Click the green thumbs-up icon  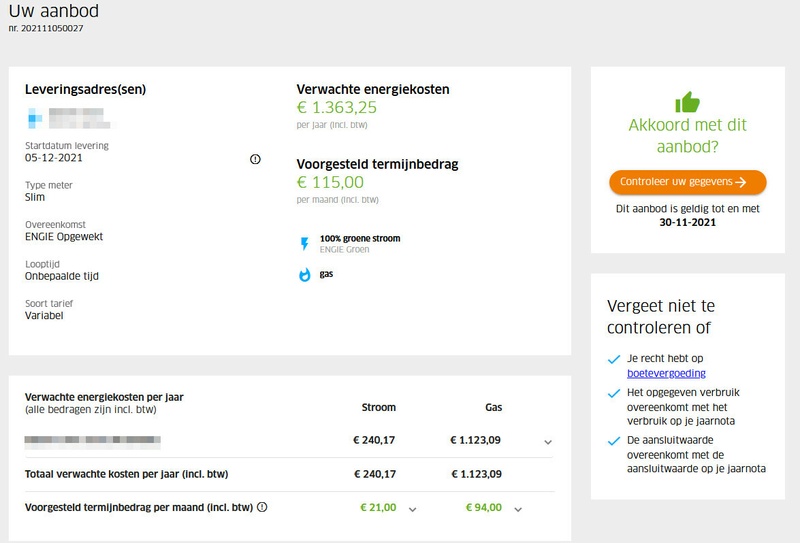(x=687, y=101)
